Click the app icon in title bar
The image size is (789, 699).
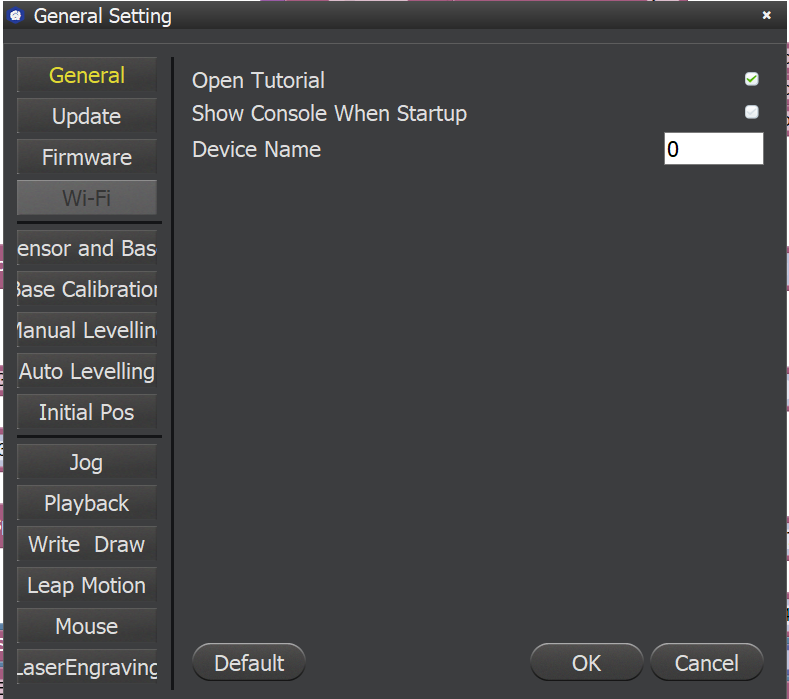(16, 16)
